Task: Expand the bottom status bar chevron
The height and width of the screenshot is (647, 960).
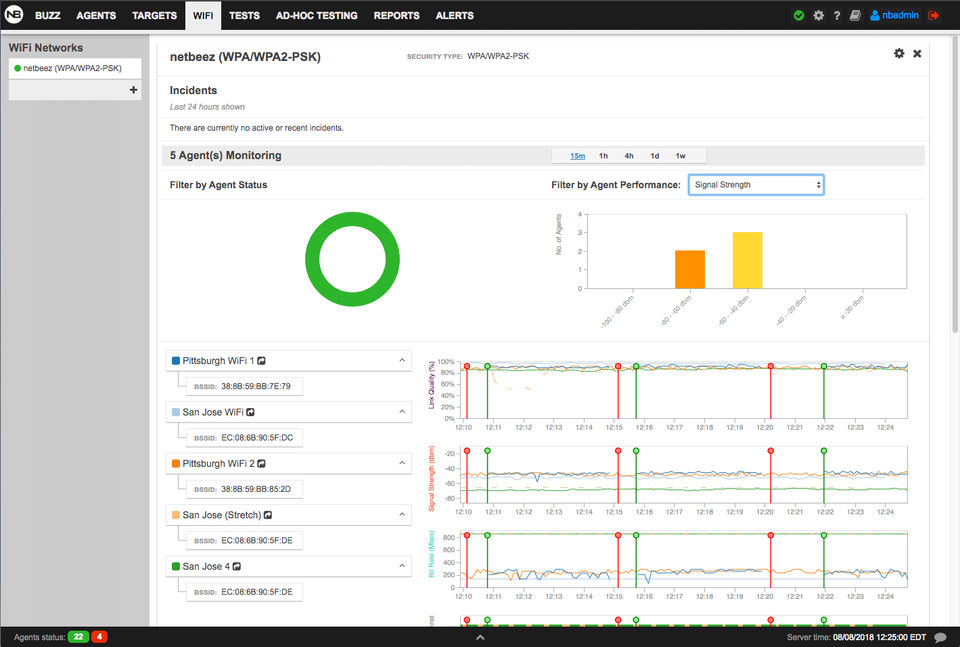Action: [x=481, y=637]
